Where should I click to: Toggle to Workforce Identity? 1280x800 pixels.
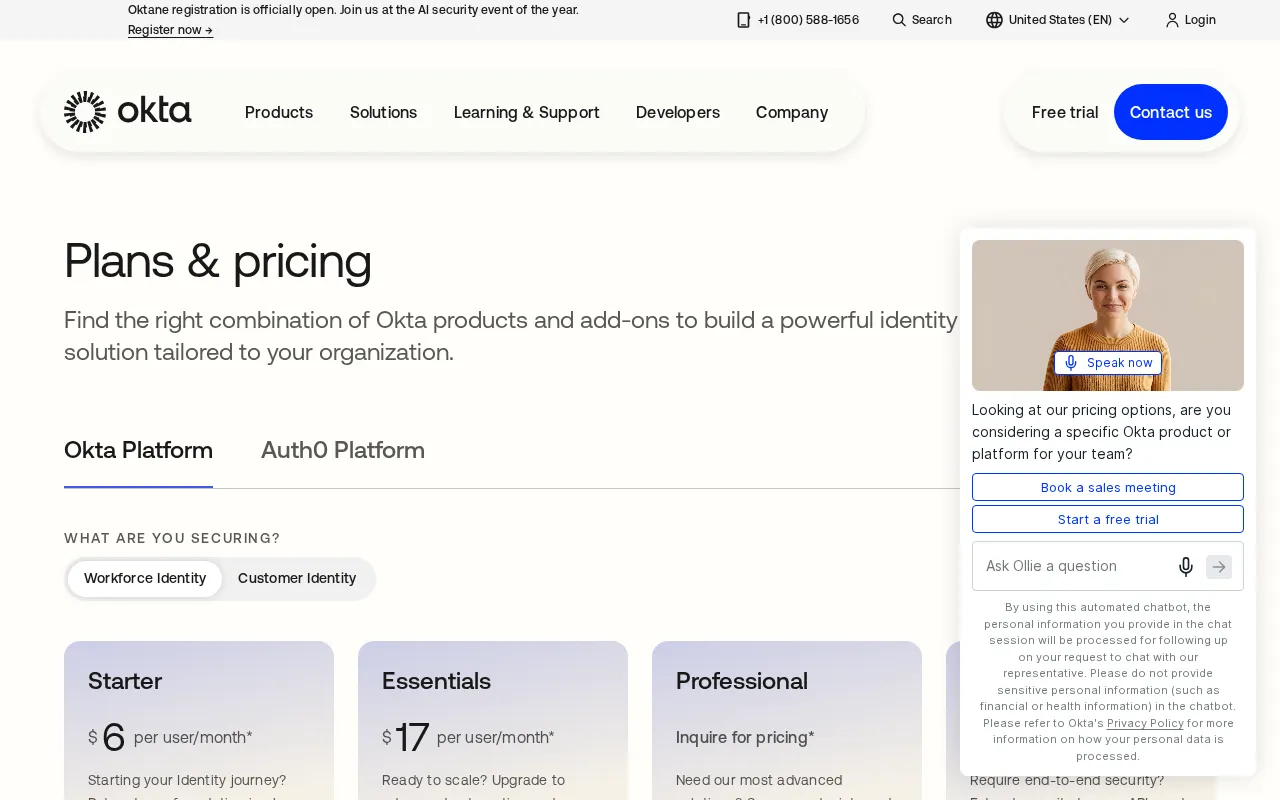[145, 578]
